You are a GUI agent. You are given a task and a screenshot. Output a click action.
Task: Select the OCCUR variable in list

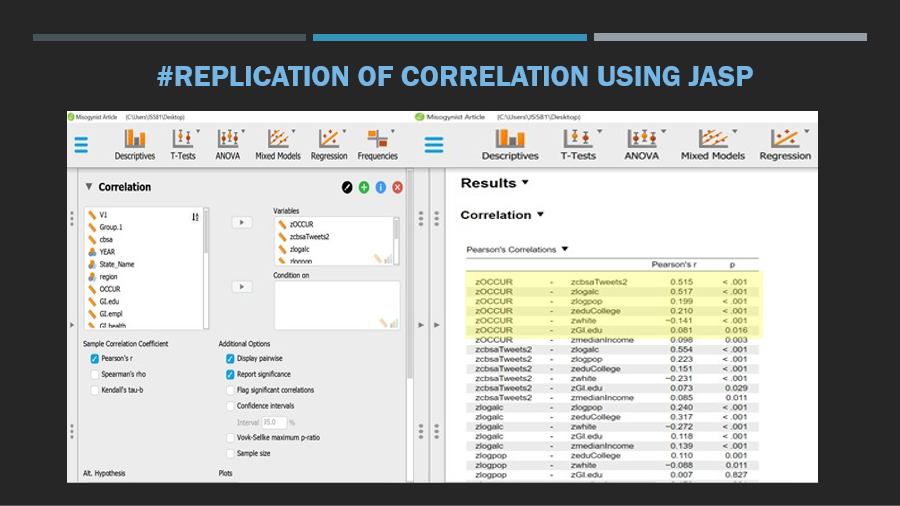click(110, 289)
